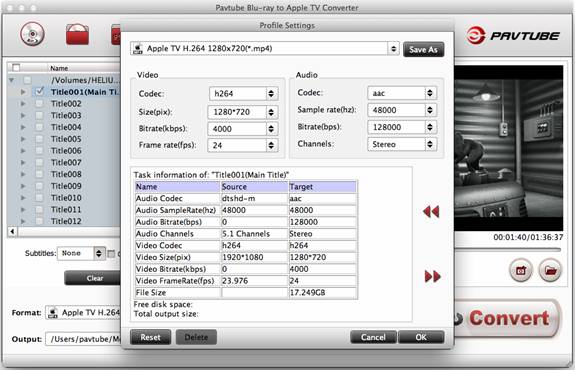Expand the Title003 tree item

[23, 116]
